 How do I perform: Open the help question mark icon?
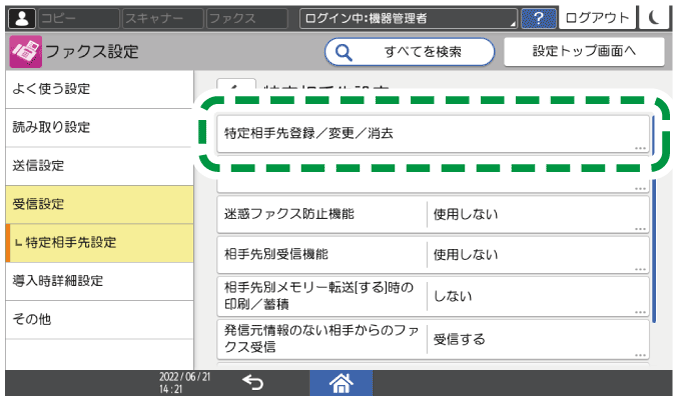pyautogui.click(x=538, y=18)
